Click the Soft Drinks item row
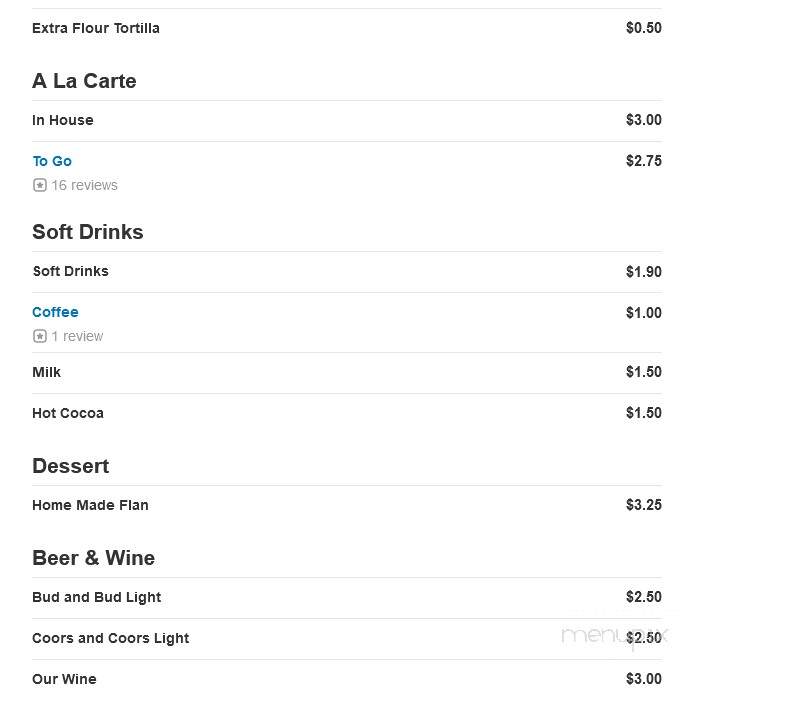794x718 pixels. point(347,271)
